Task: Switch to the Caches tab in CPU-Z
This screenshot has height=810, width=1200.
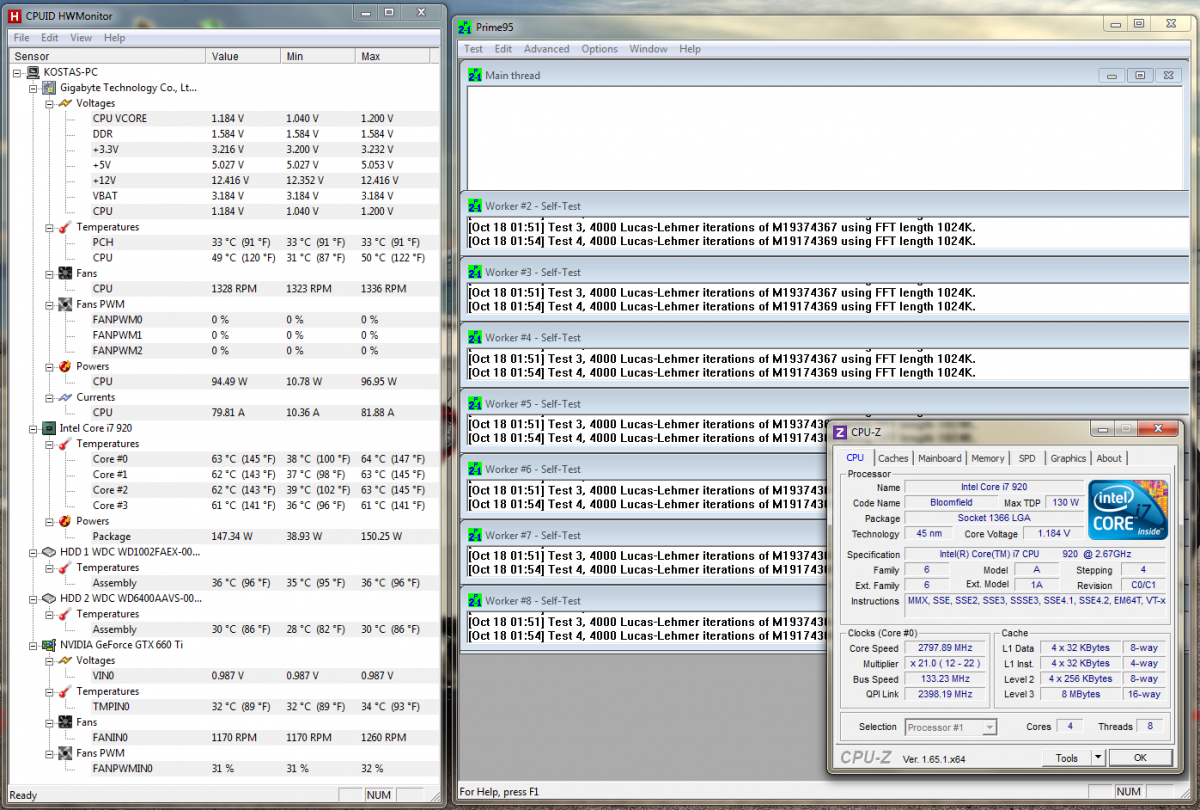Action: [893, 458]
